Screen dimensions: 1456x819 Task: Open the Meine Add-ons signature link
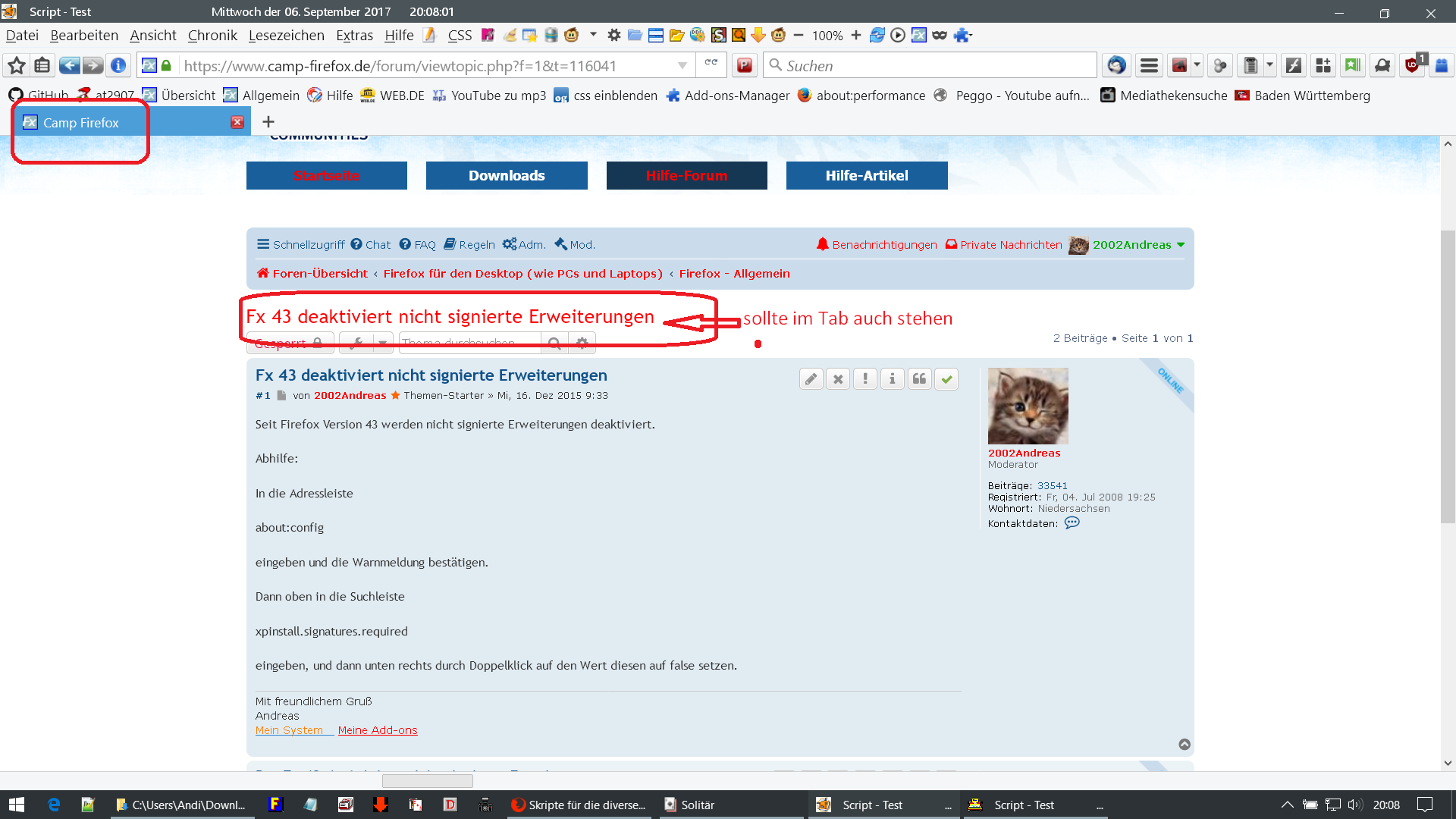pyautogui.click(x=378, y=730)
